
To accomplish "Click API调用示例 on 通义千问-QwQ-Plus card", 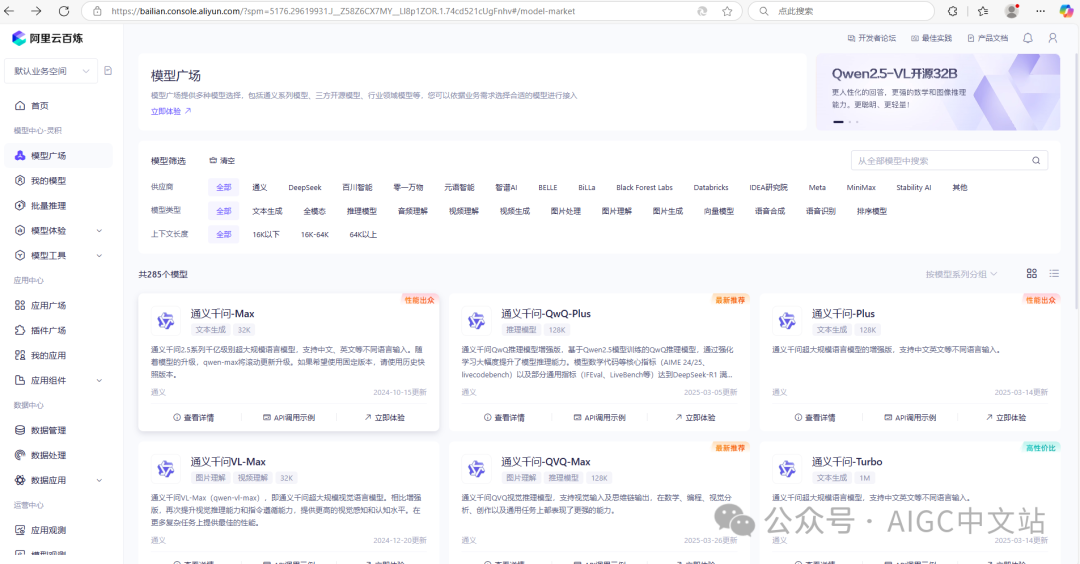I will 599,417.
